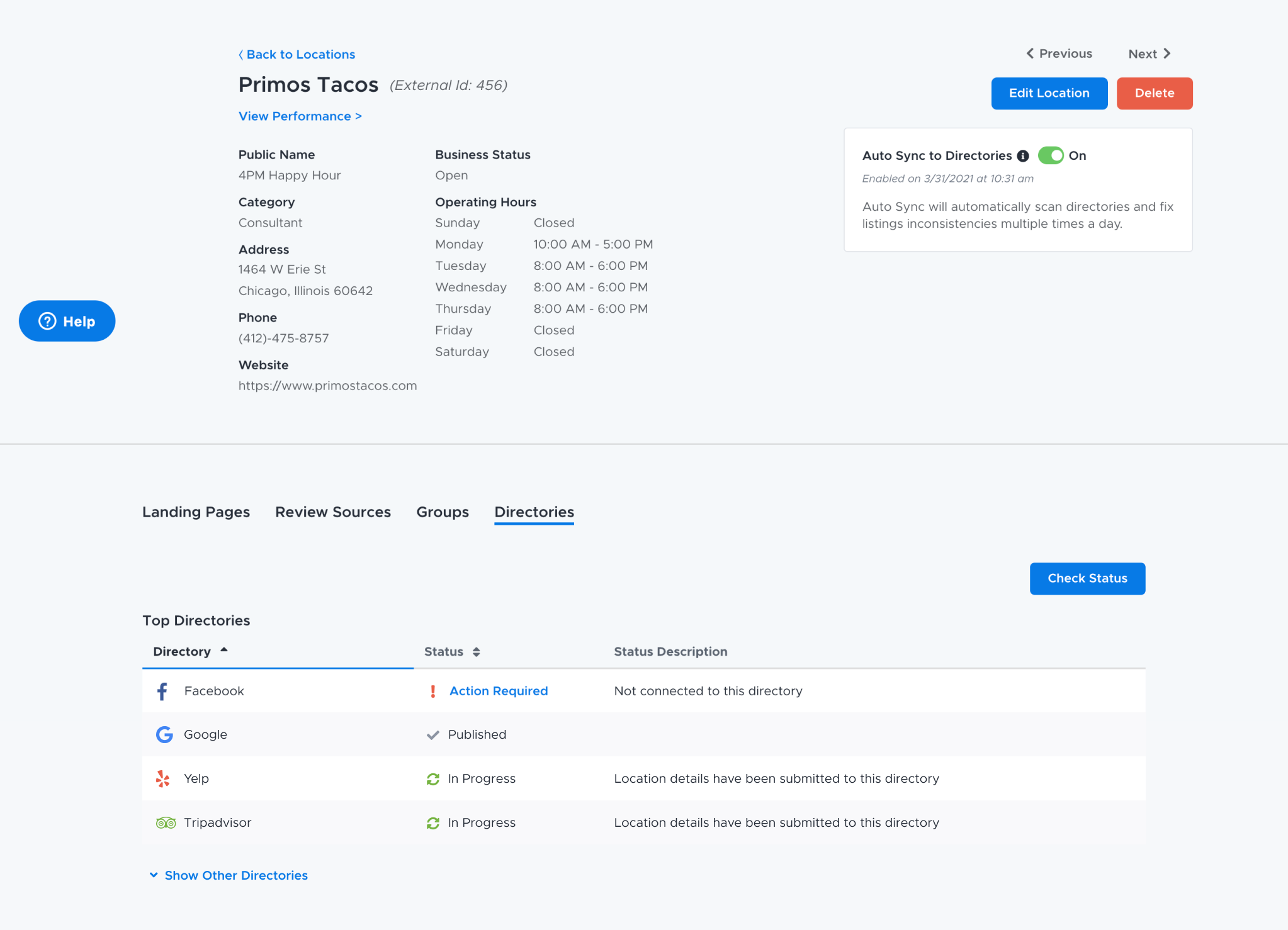The width and height of the screenshot is (1288, 930).
Task: Switch to Review Sources tab
Action: point(332,512)
